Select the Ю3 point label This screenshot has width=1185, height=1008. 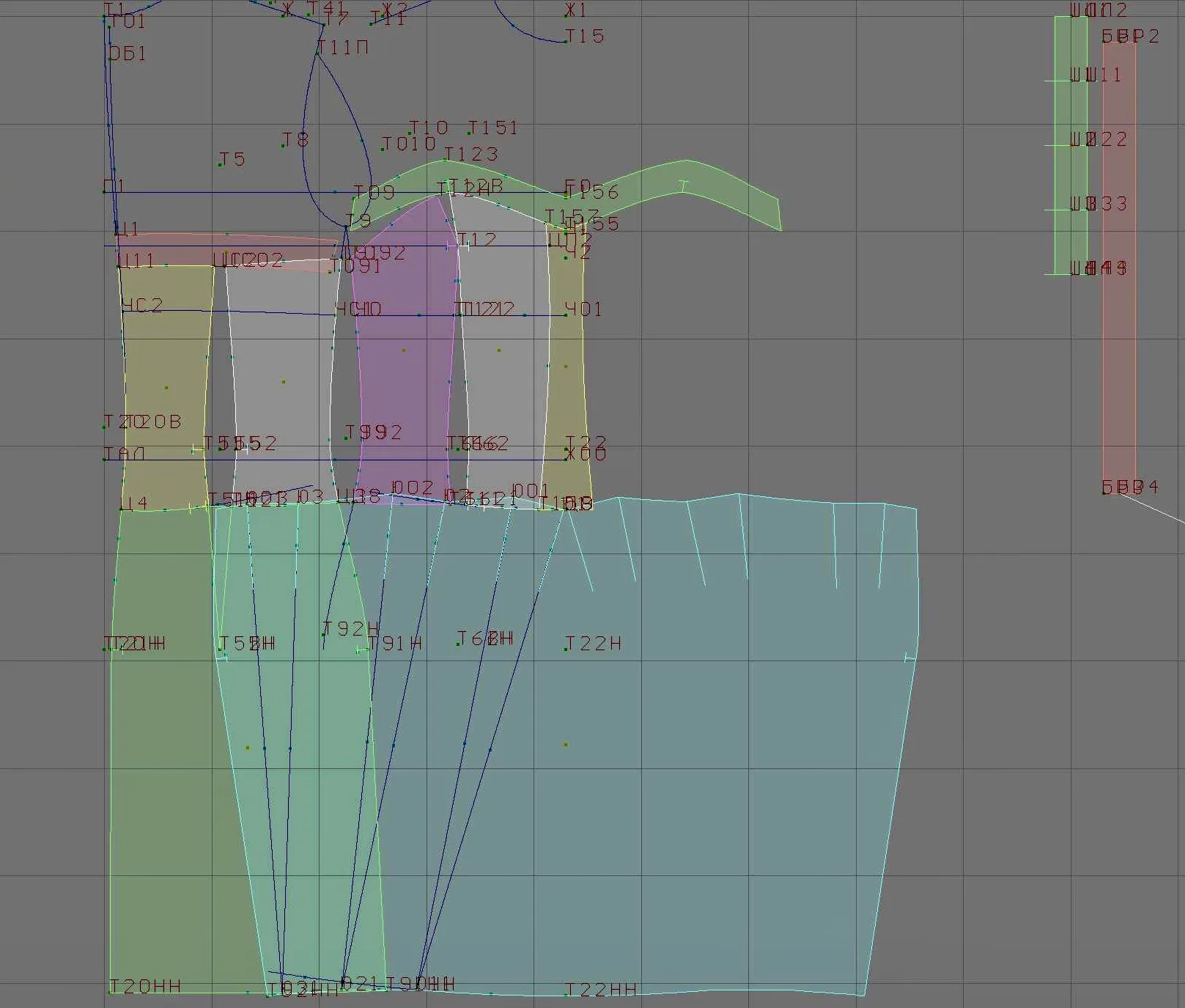tap(311, 496)
